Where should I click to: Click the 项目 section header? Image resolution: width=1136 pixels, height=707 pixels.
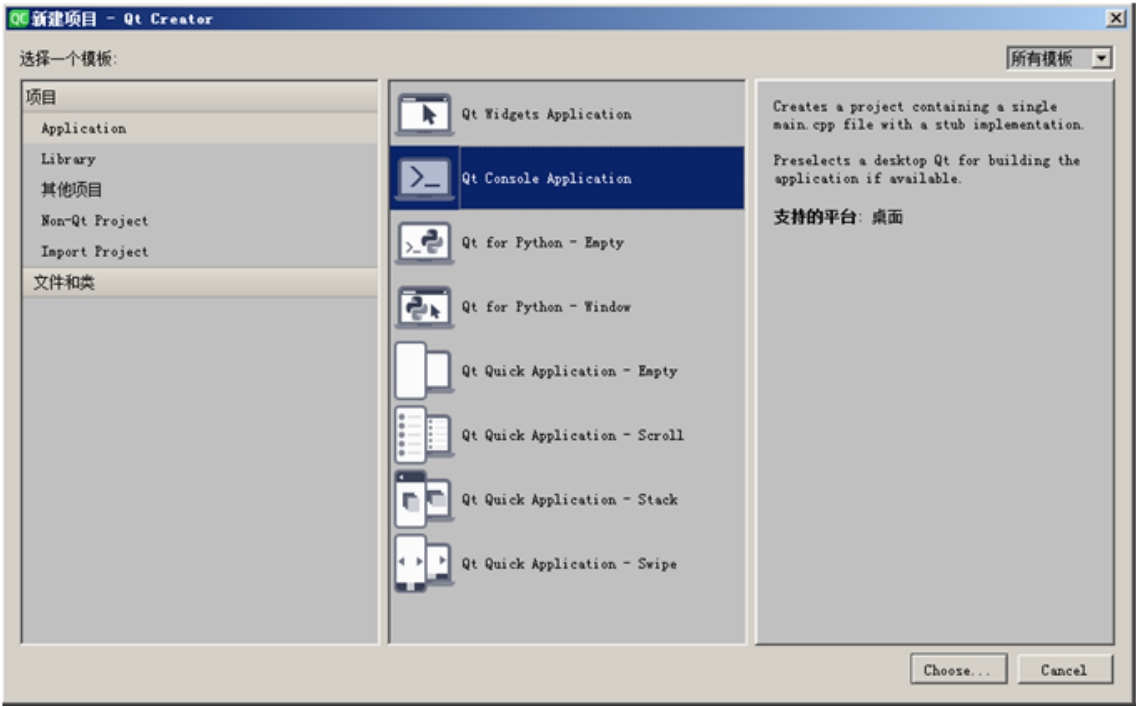coord(200,97)
